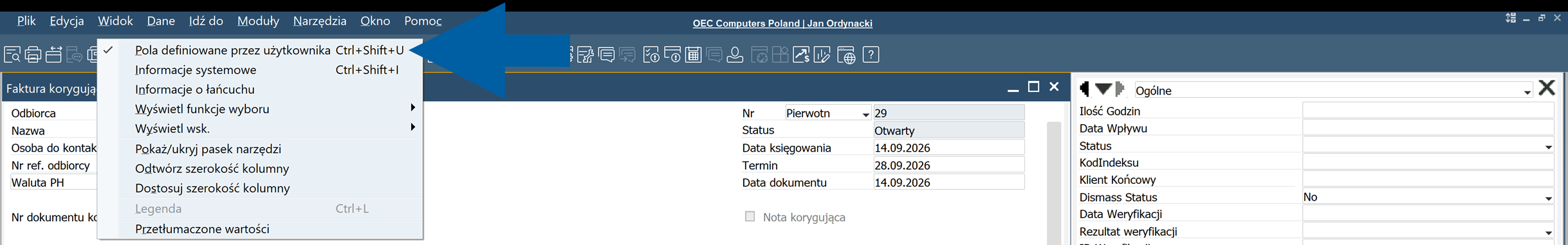Click Data księgowania field 14.09.2026
1568x245 pixels.
(948, 147)
